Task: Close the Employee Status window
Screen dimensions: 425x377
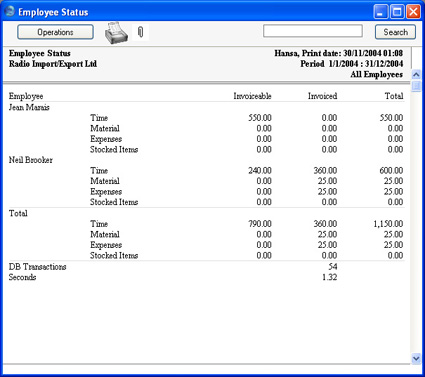Action: (x=413, y=12)
